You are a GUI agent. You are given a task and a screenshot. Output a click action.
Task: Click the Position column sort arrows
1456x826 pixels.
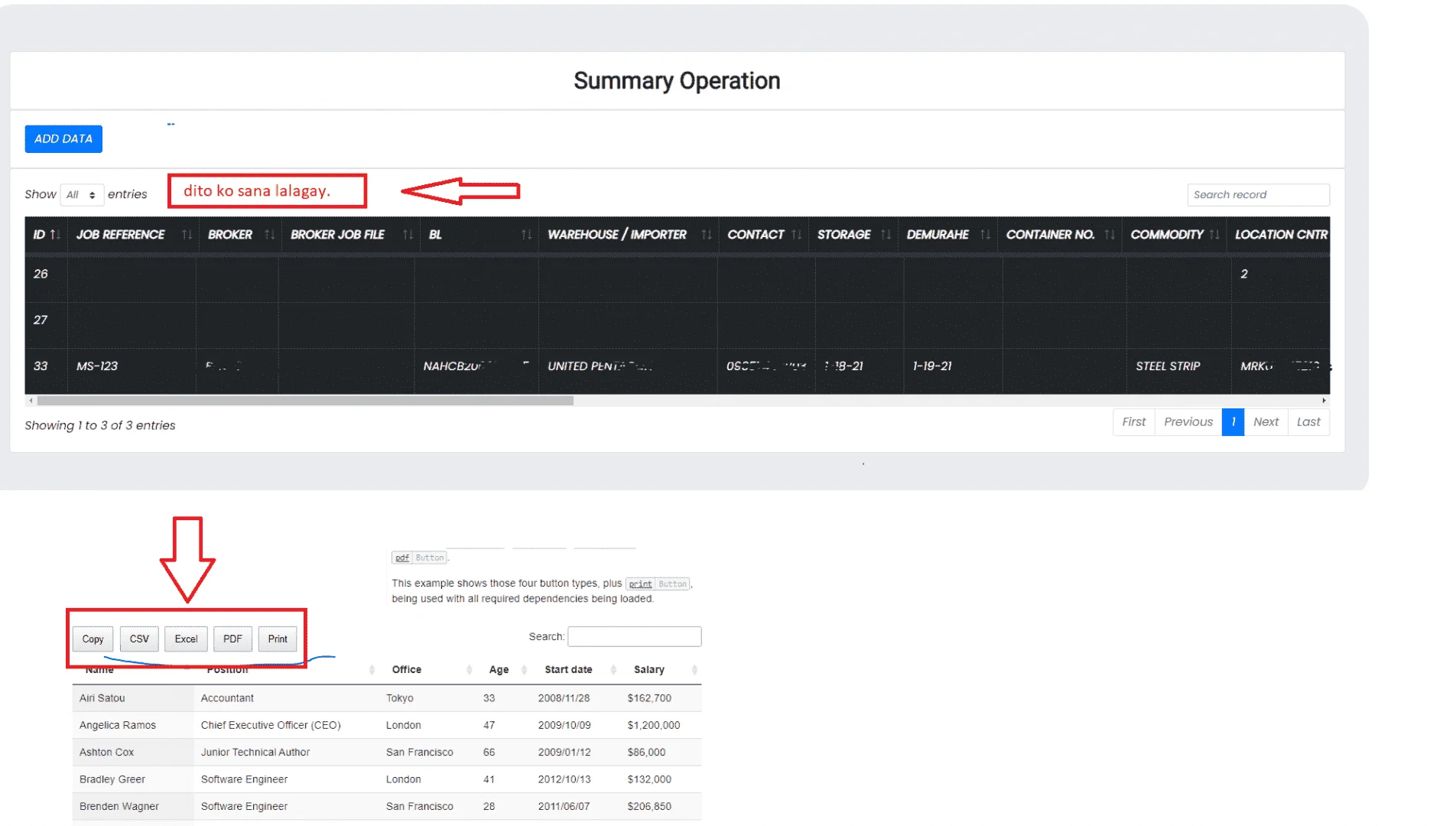(x=372, y=670)
